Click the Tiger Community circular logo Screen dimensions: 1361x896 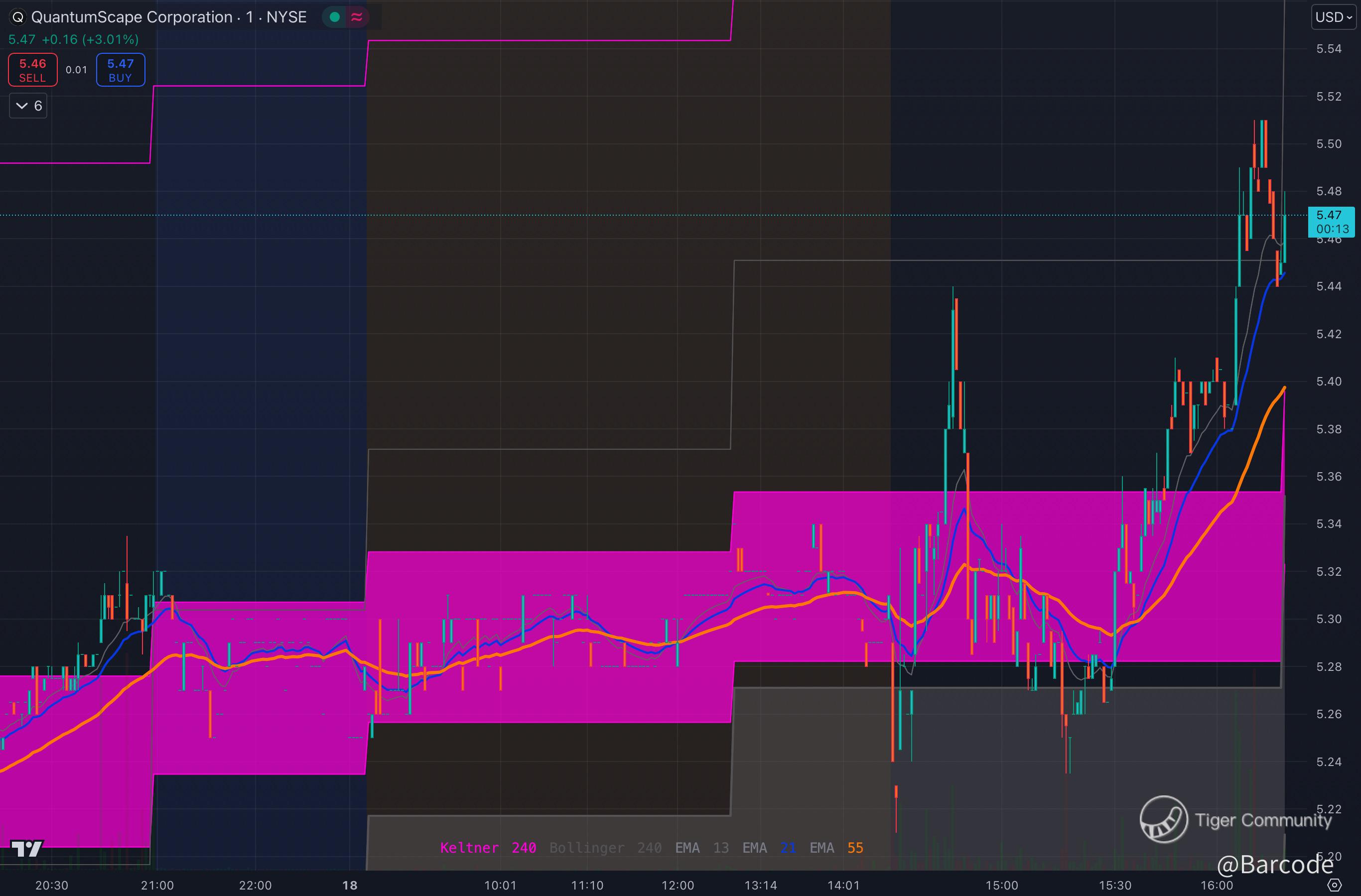1163,819
